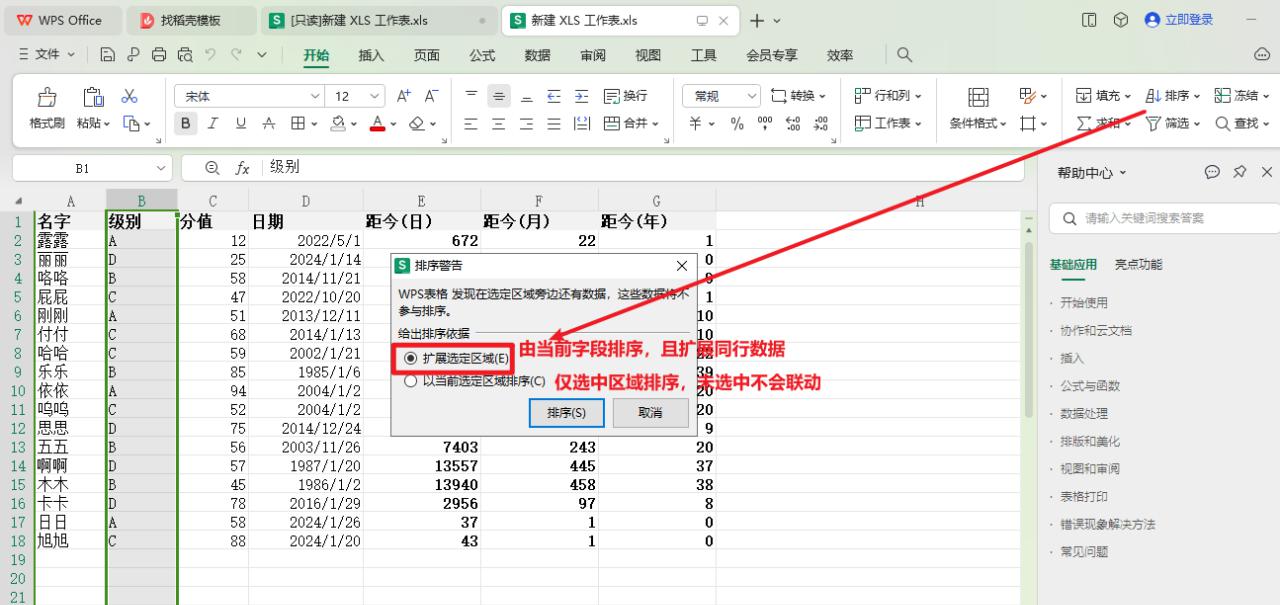
Task: Click the cell fill color bucket
Action: pos(337,124)
